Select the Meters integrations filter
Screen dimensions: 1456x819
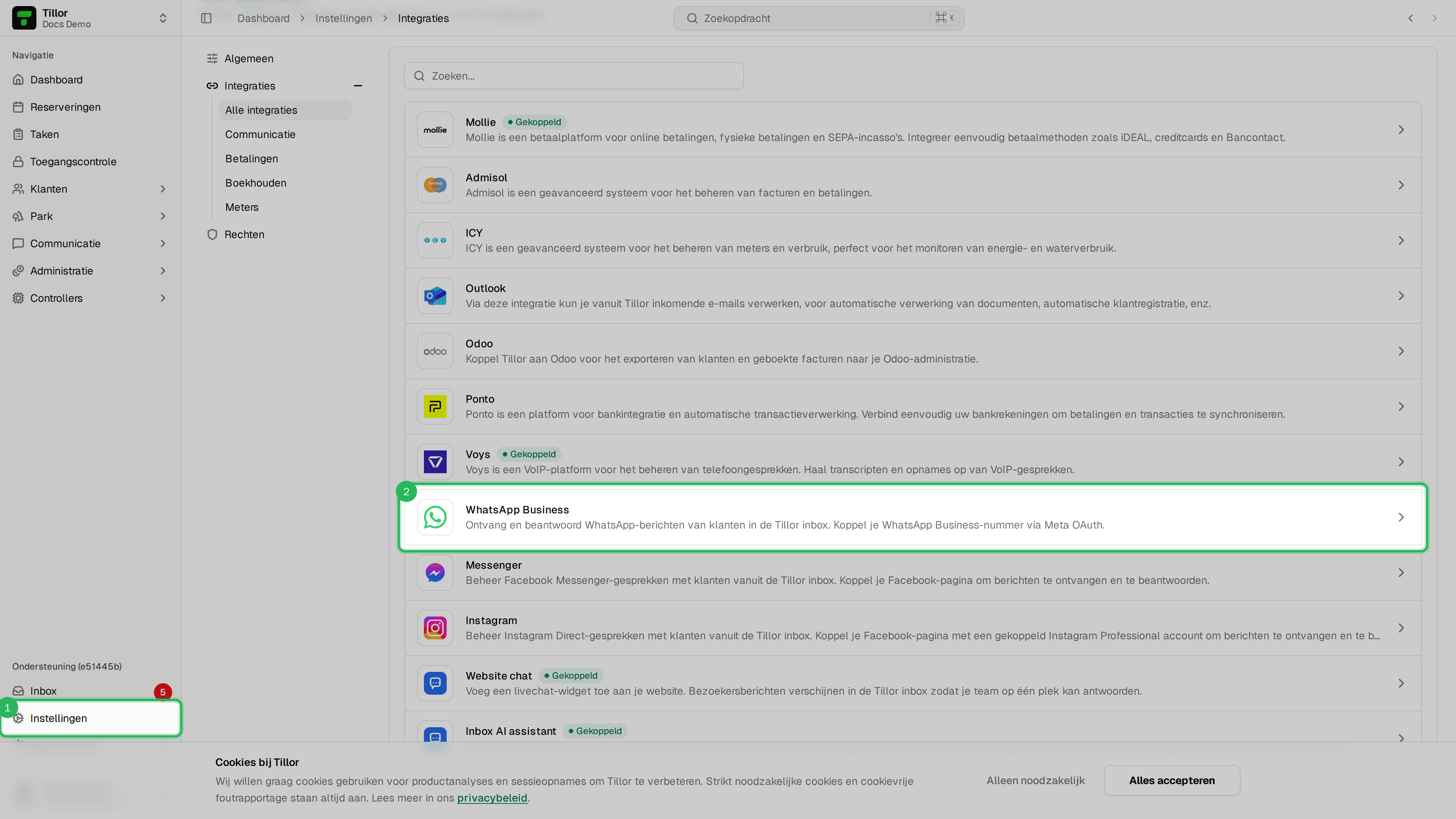[x=285, y=207]
